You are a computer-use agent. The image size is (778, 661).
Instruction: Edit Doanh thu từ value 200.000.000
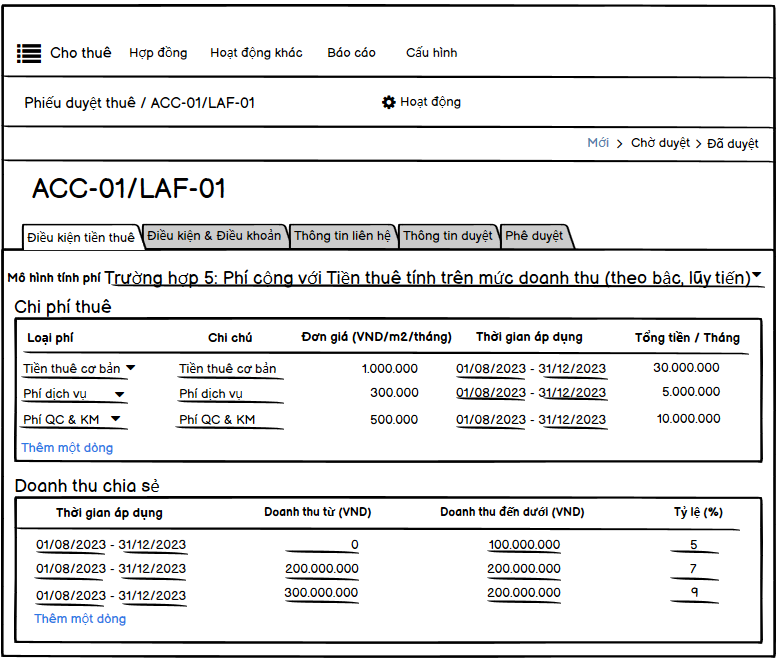(322, 569)
